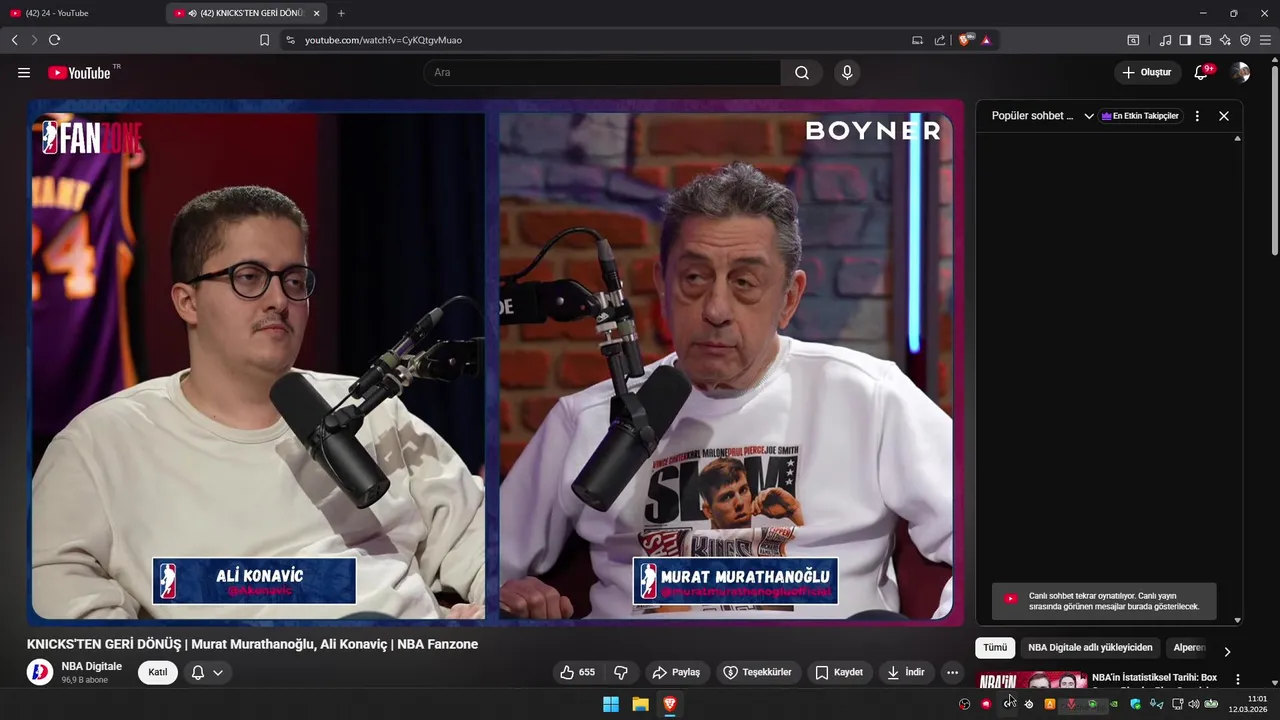Select 'NBA Digitale adlı yükleyiciden' chip

point(1090,648)
